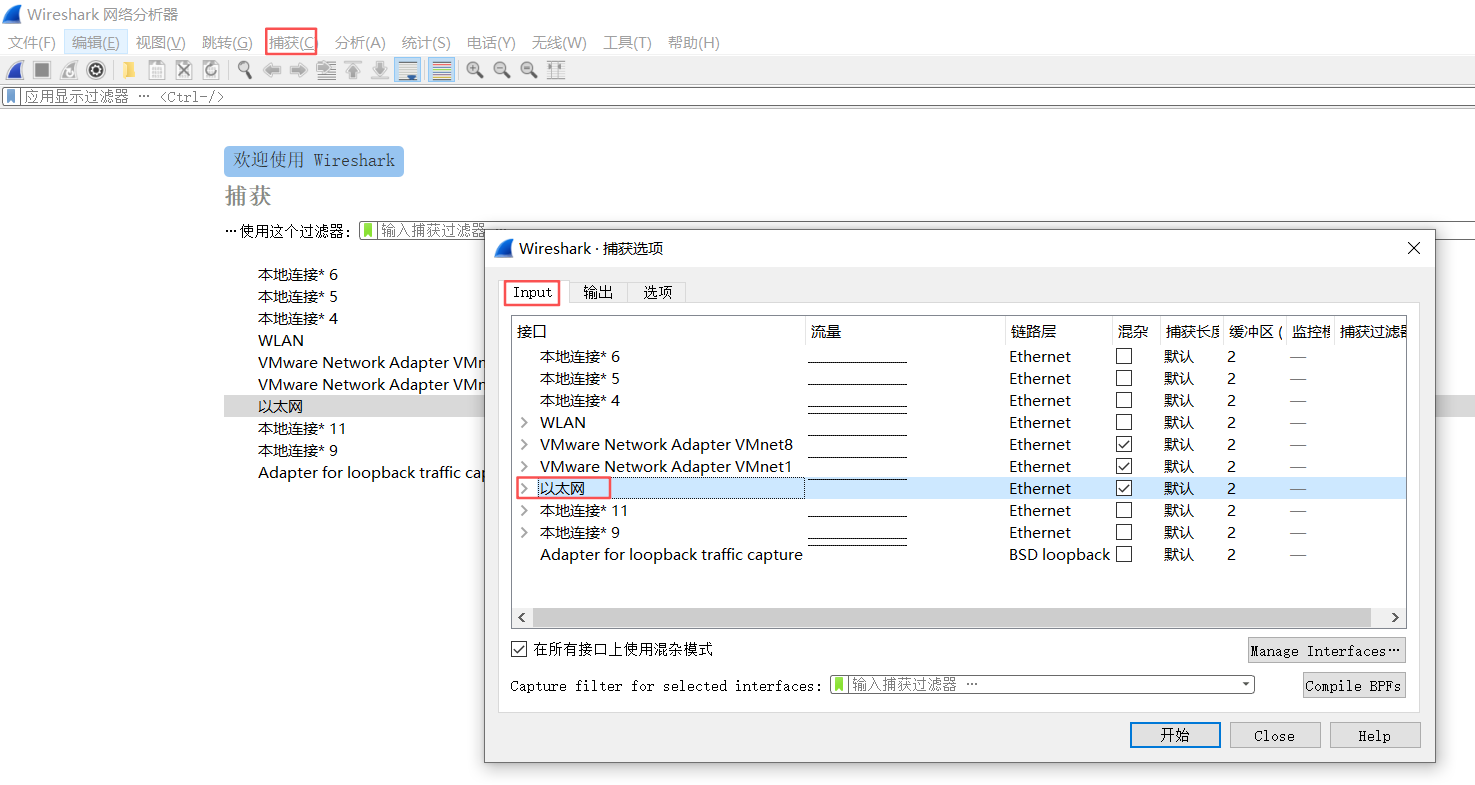Expand the 本地连接* 9 interface row
Viewport: 1475px width, 785px height.
tap(524, 532)
